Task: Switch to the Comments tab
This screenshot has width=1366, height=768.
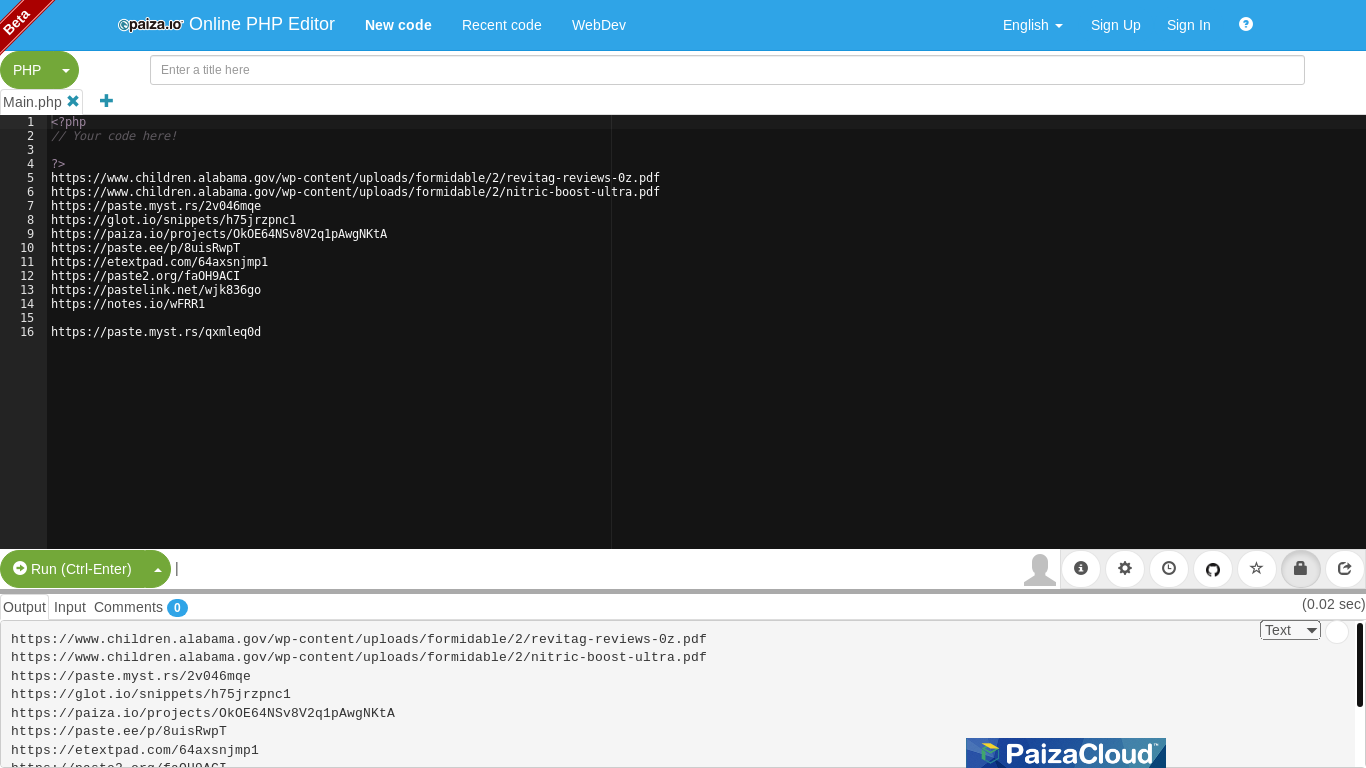Action: point(140,607)
